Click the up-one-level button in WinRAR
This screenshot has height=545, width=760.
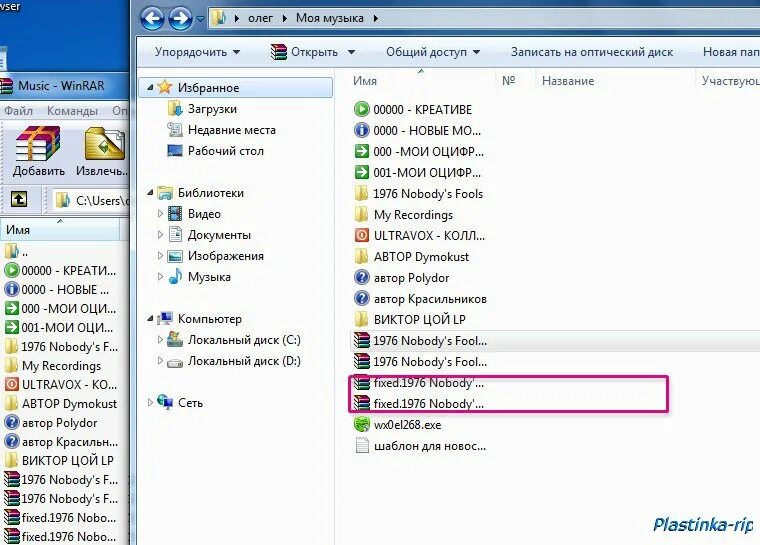click(19, 199)
